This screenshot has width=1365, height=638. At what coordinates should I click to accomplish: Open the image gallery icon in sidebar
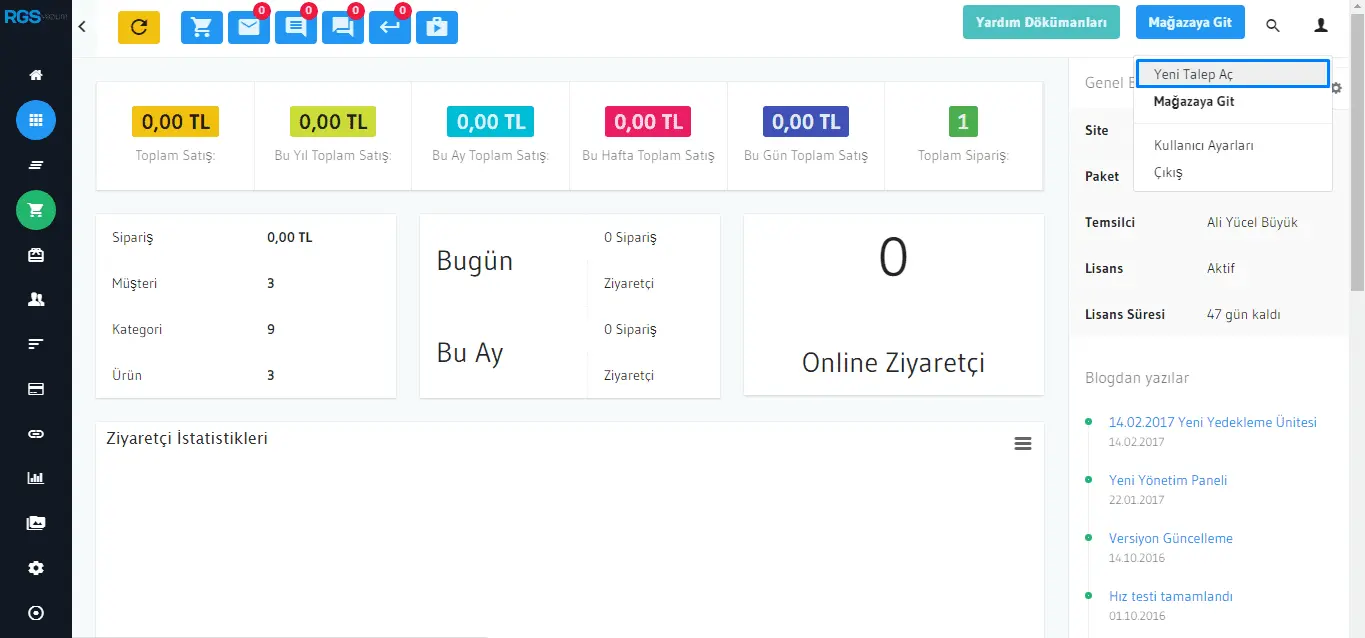click(x=36, y=523)
